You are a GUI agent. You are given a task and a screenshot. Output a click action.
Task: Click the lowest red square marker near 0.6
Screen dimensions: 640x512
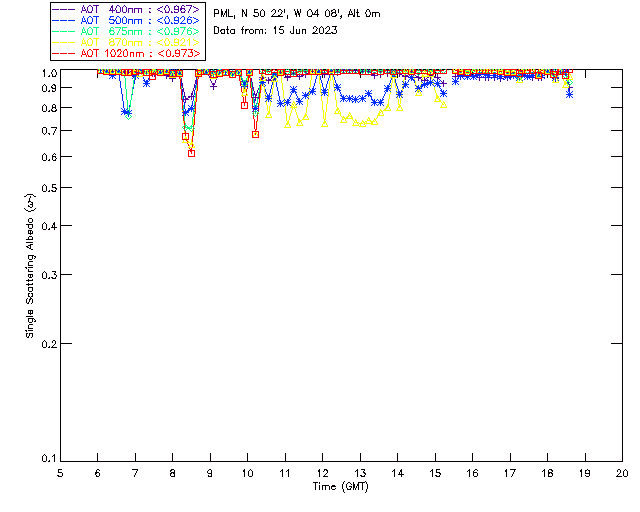point(191,154)
